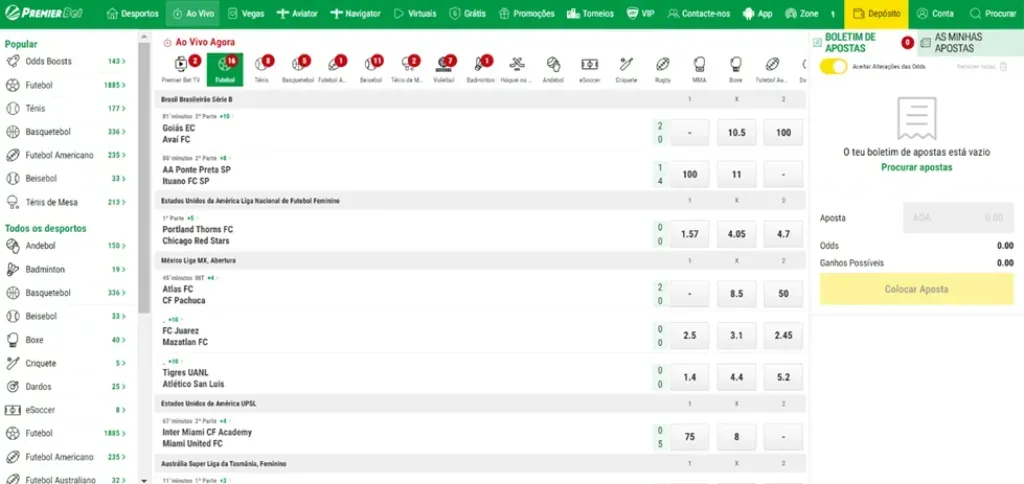Screen dimensions: 1024x484
Task: Pick odds 4.05 draw for Portland Thorns match
Action: click(x=736, y=234)
